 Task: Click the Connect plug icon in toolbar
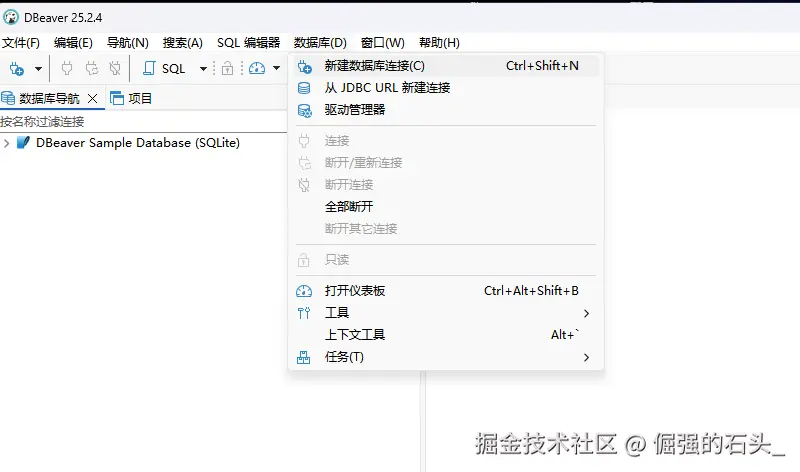[x=67, y=68]
